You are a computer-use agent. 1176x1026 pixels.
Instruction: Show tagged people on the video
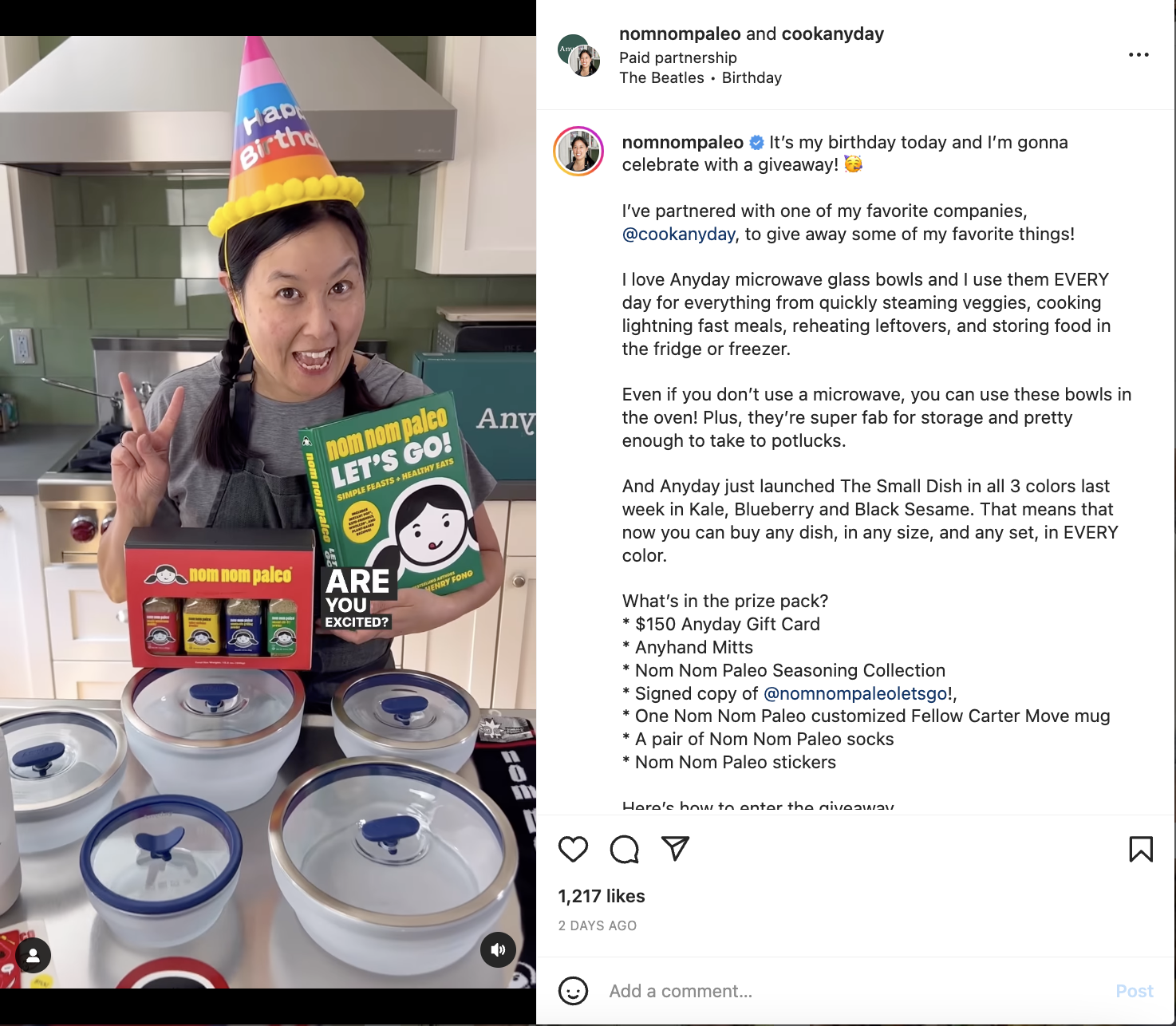click(x=34, y=956)
